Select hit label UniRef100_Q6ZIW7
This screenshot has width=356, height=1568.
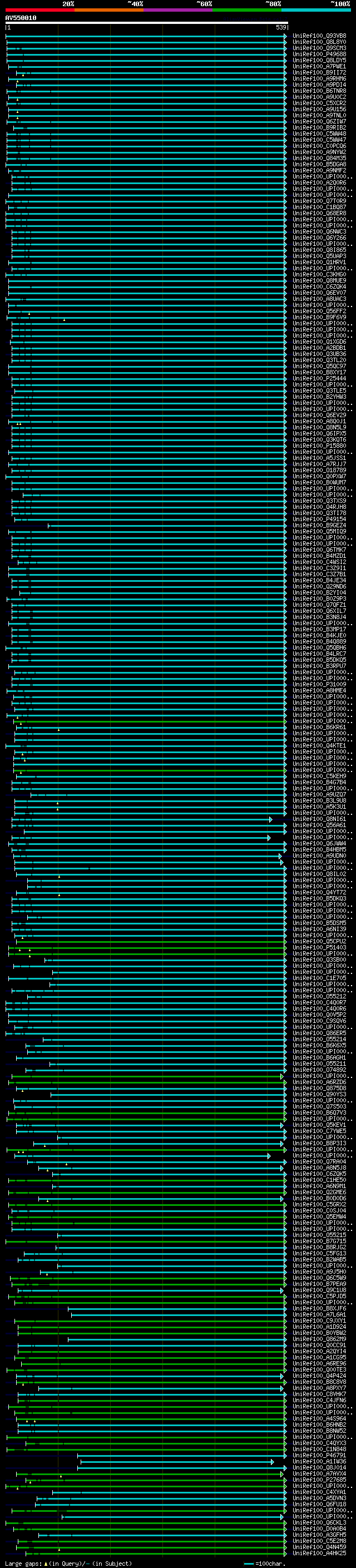coord(319,121)
